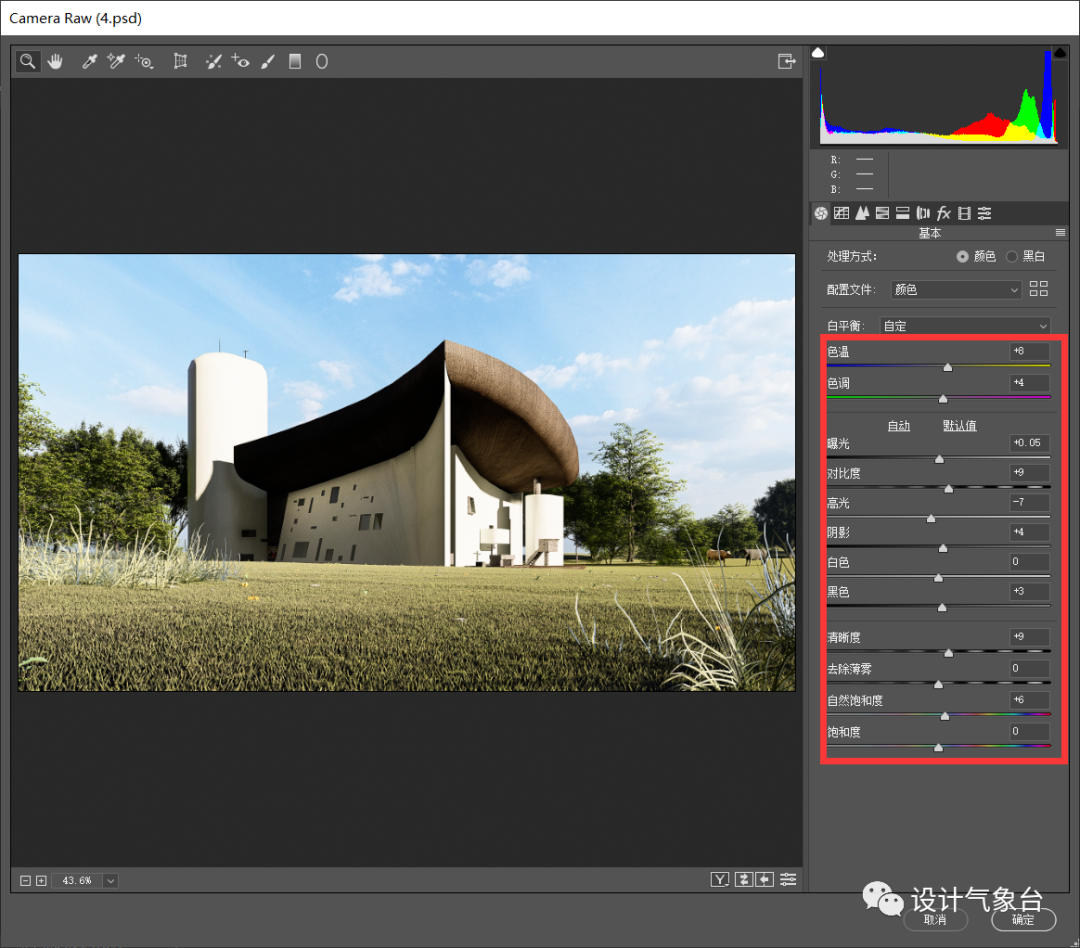Switch to the Tone Curve panel tab
The image size is (1080, 948).
841,213
